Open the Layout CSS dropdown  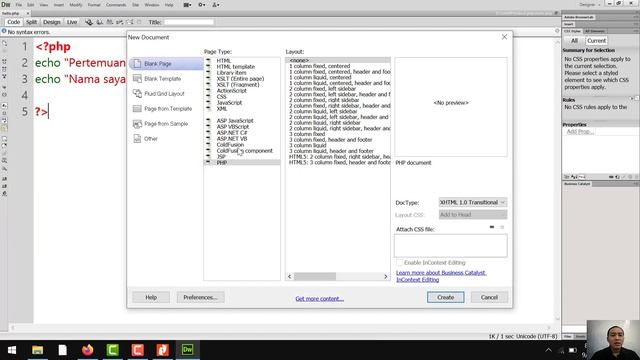click(473, 215)
